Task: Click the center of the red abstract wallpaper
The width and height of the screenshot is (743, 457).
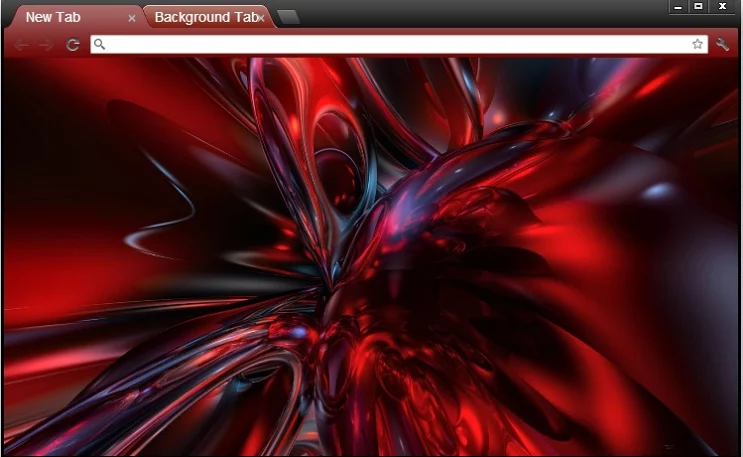Action: [x=371, y=255]
